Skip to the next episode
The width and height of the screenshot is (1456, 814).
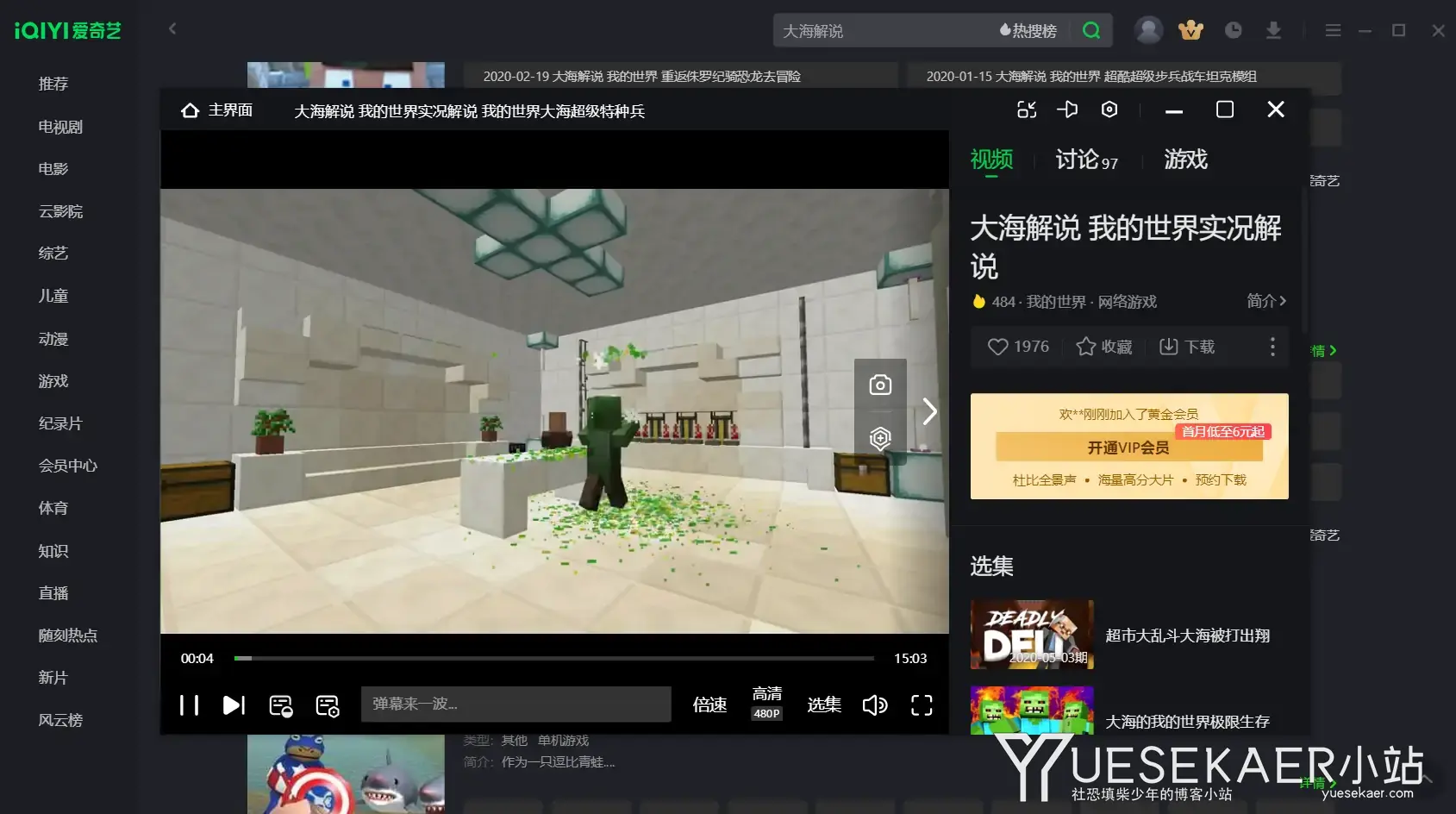point(234,705)
